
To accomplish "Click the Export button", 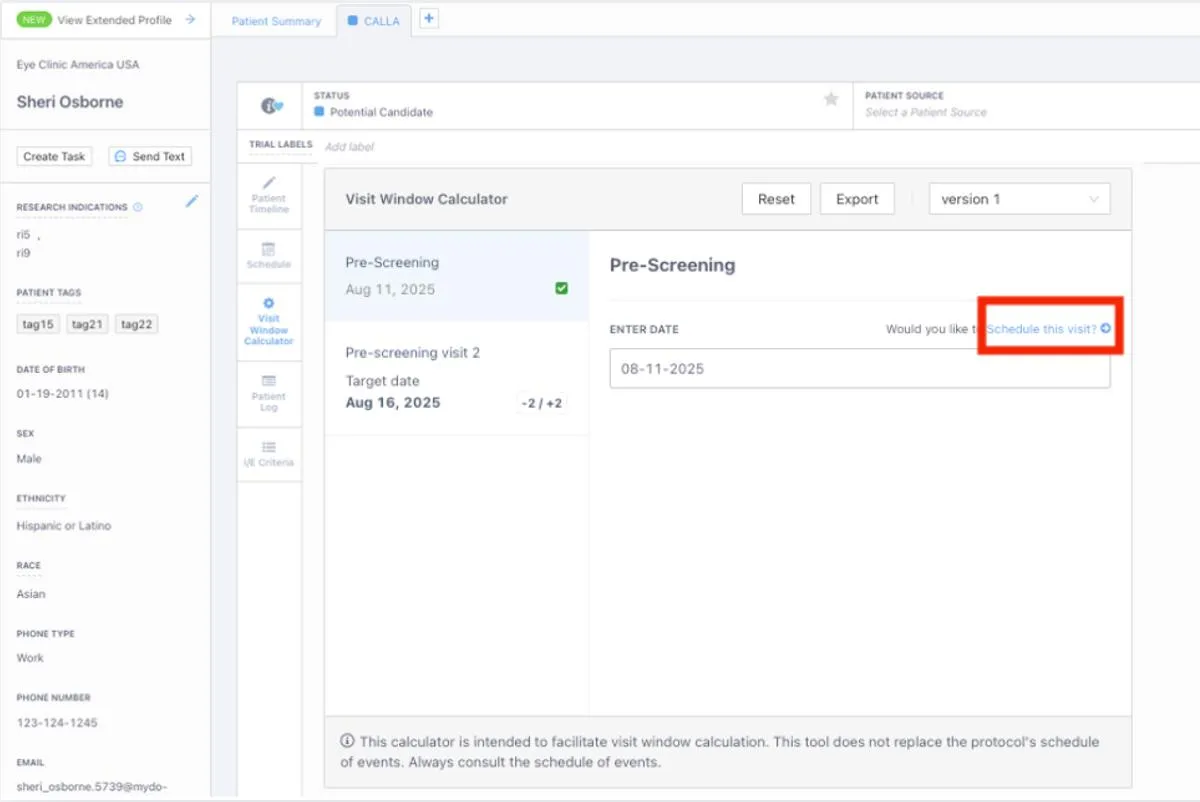I will pyautogui.click(x=857, y=199).
